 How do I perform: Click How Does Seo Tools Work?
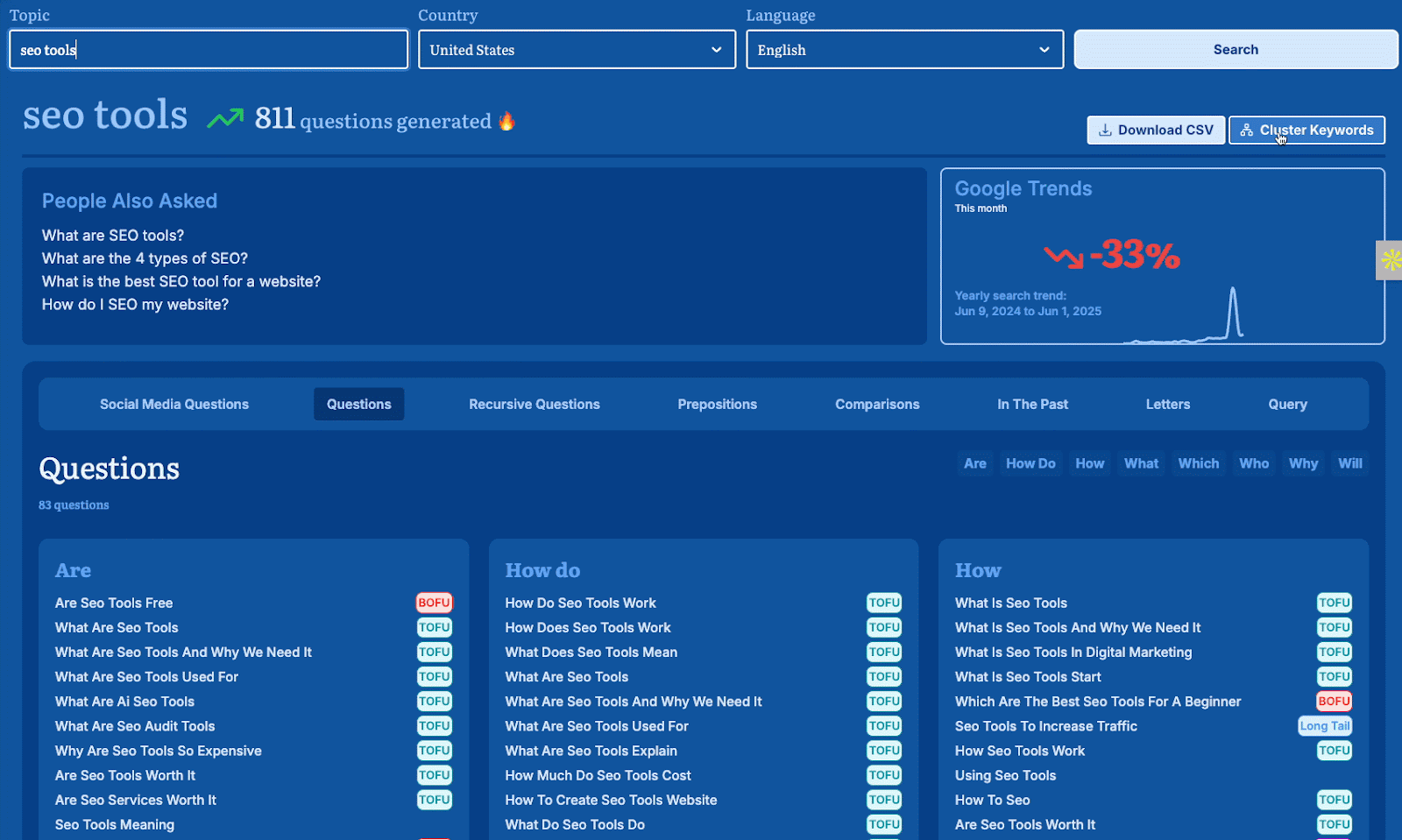(588, 627)
